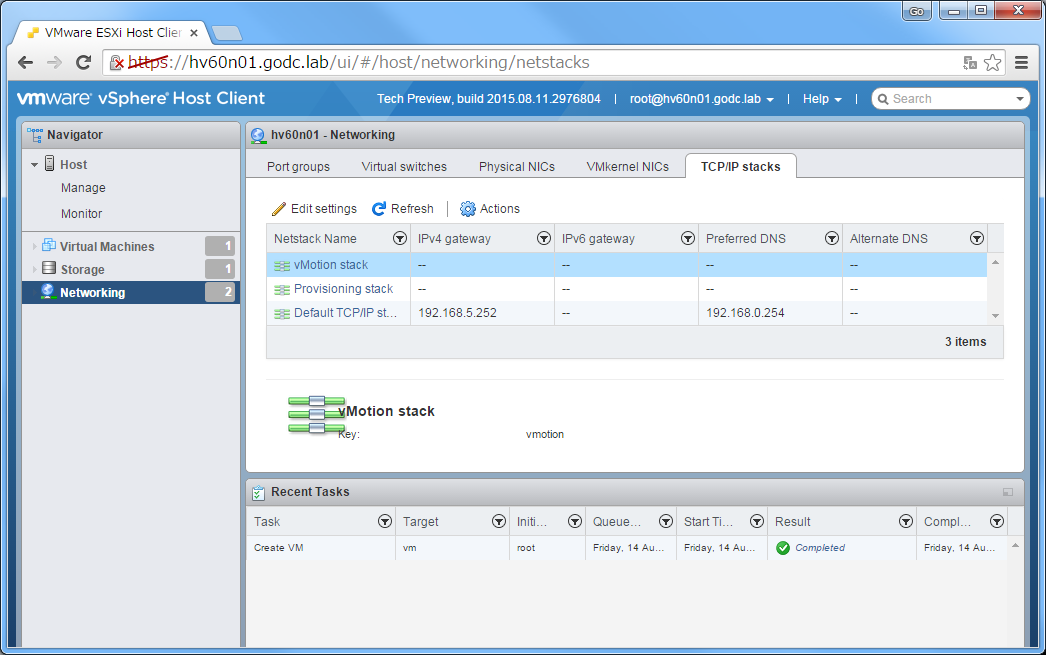The image size is (1046, 655).
Task: Open Alternate DNS column filter menu
Action: click(977, 239)
